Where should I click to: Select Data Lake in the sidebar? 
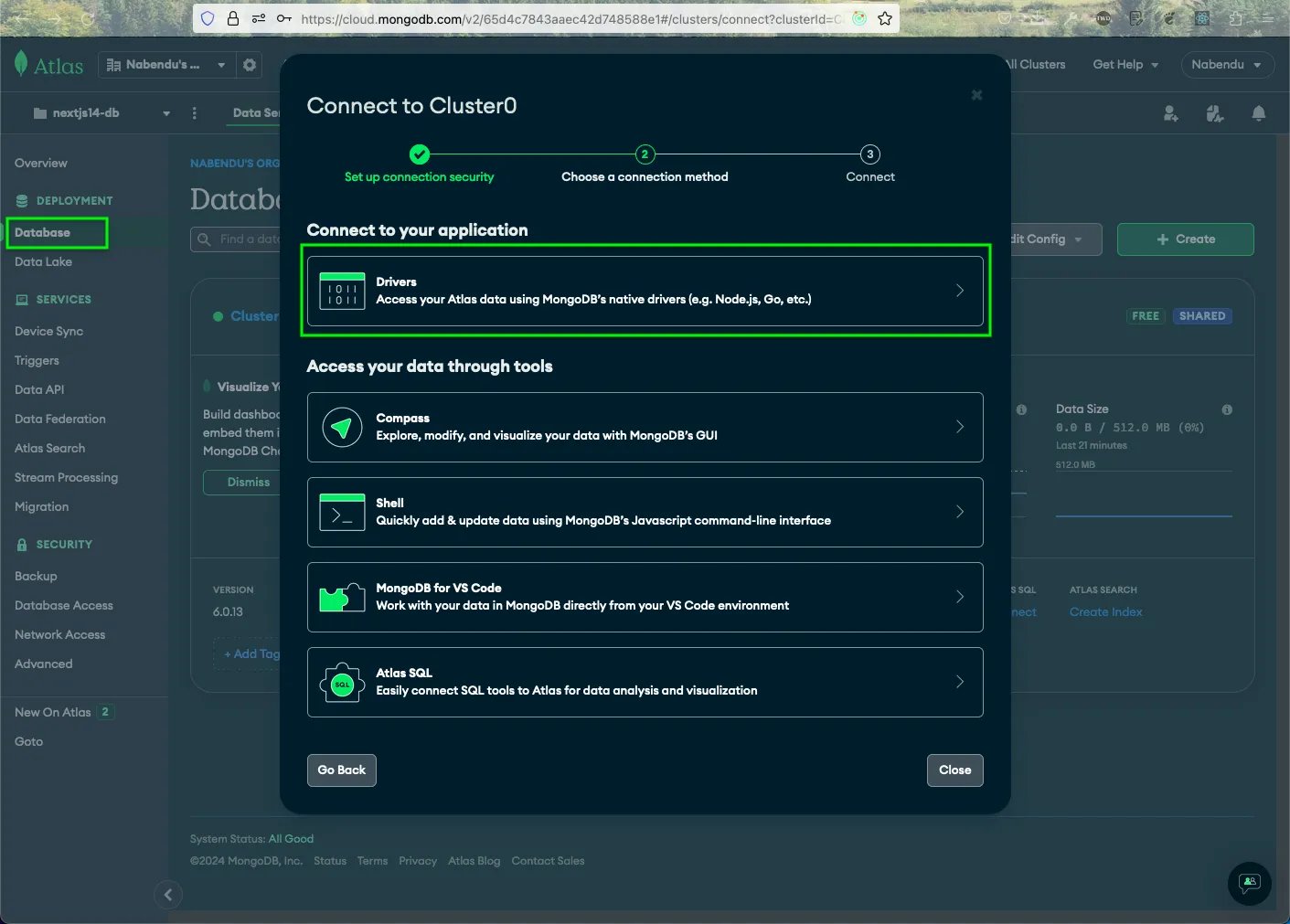43,262
